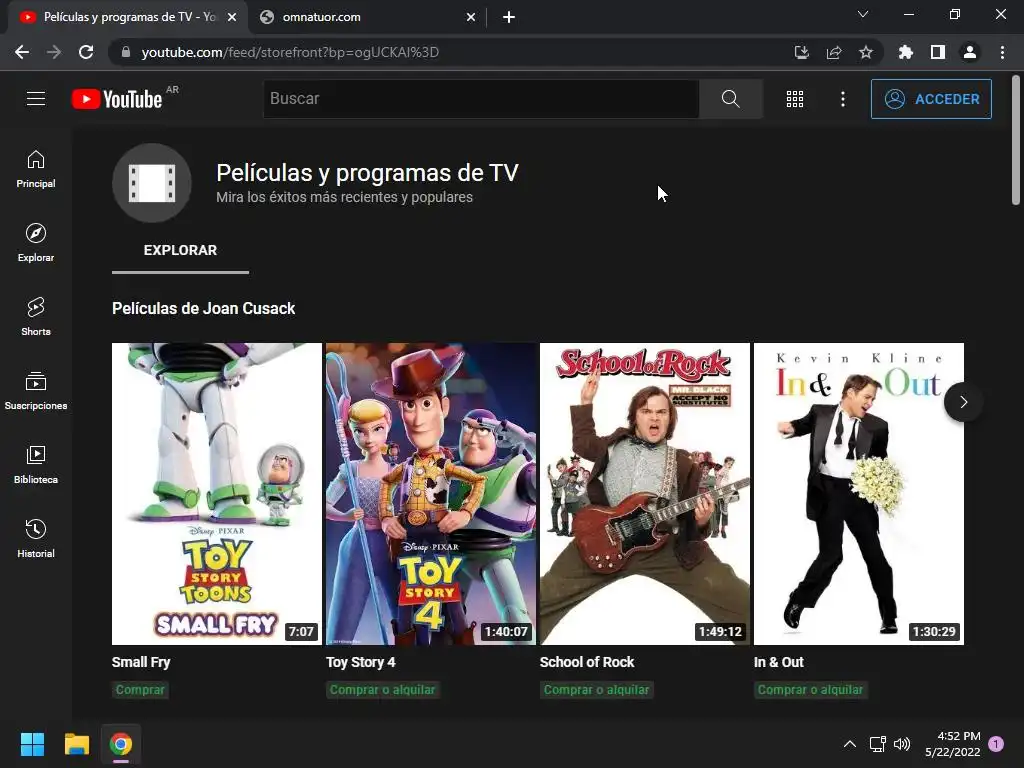Open Biblioteca in sidebar
The image size is (1024, 768).
coord(36,464)
